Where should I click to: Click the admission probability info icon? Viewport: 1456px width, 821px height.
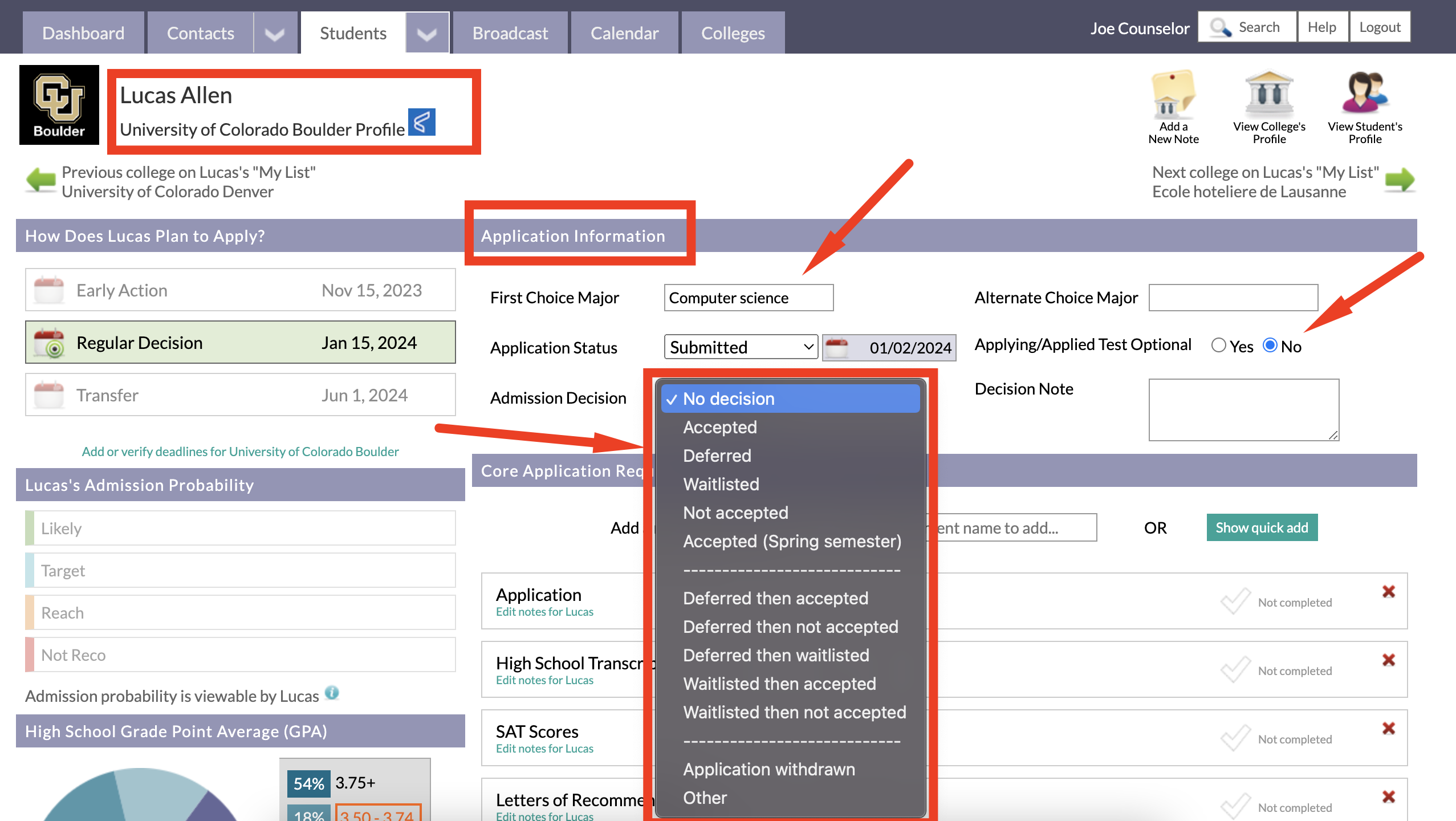[x=332, y=693]
